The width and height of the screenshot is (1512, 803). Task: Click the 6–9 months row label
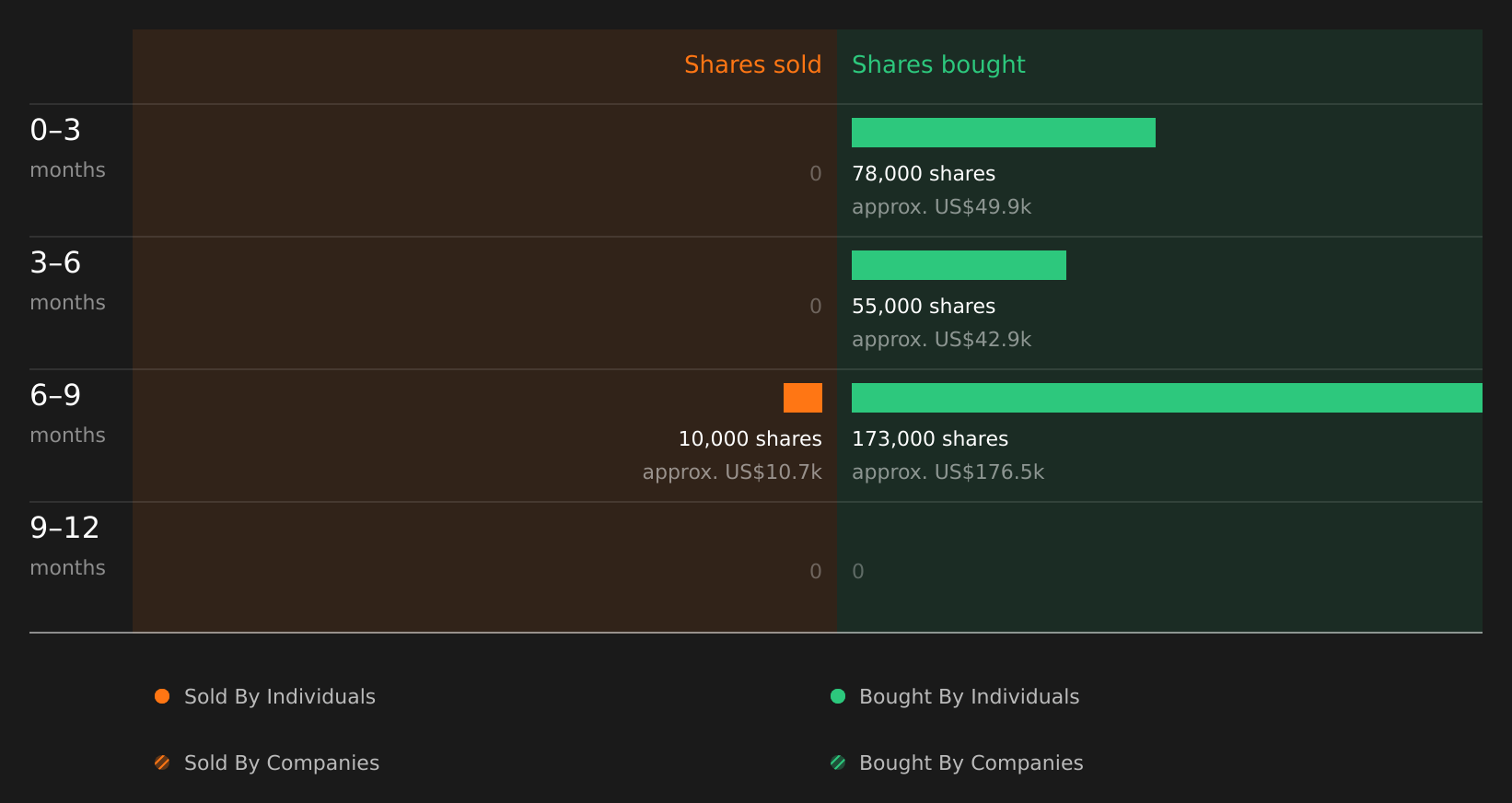(x=67, y=413)
